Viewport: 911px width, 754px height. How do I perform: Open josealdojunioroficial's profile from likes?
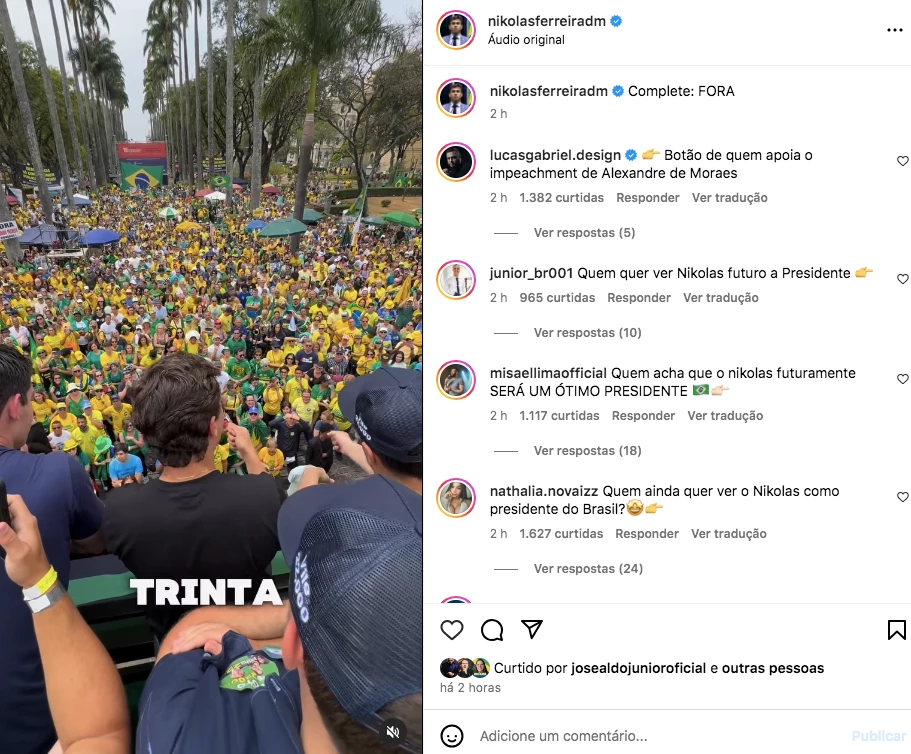pos(638,668)
